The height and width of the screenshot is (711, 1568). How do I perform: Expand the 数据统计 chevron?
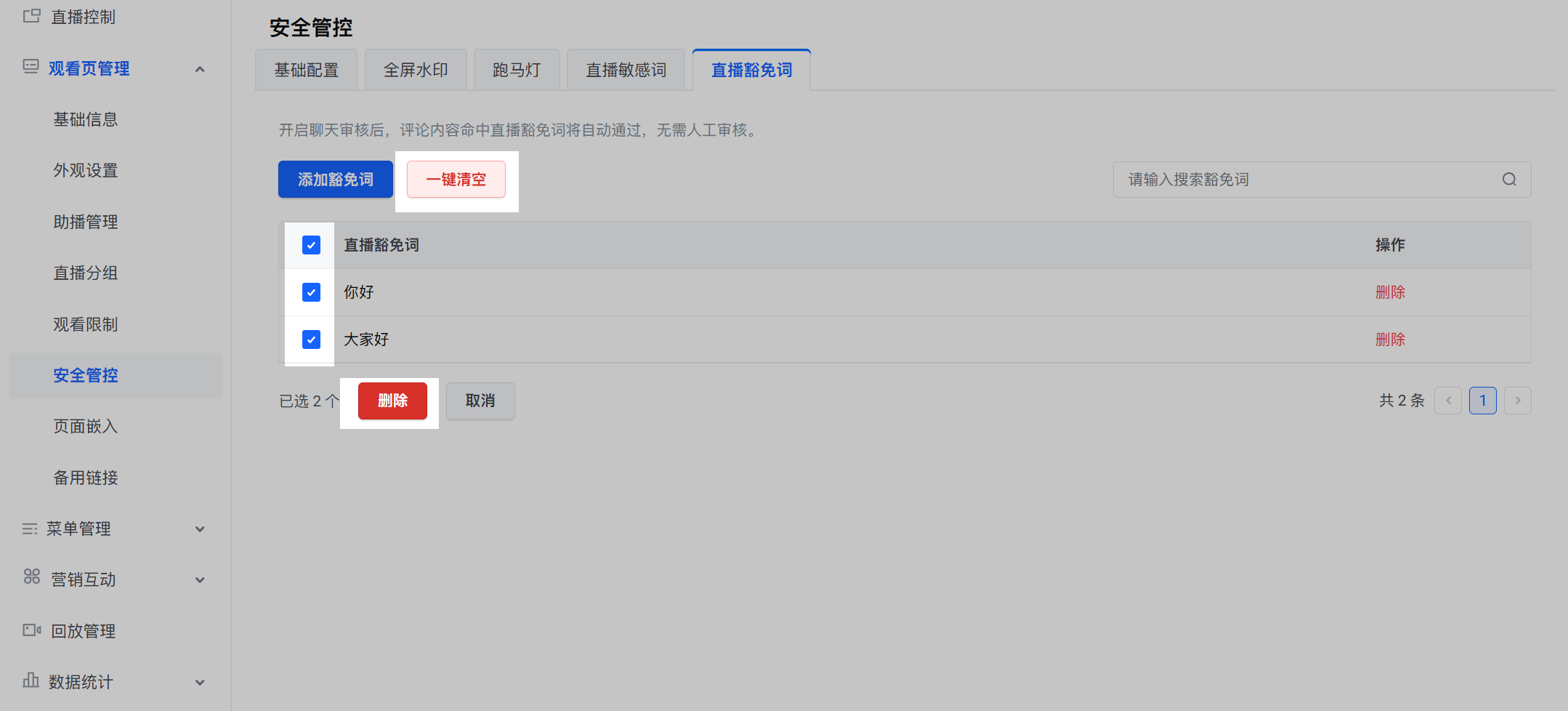(x=200, y=683)
